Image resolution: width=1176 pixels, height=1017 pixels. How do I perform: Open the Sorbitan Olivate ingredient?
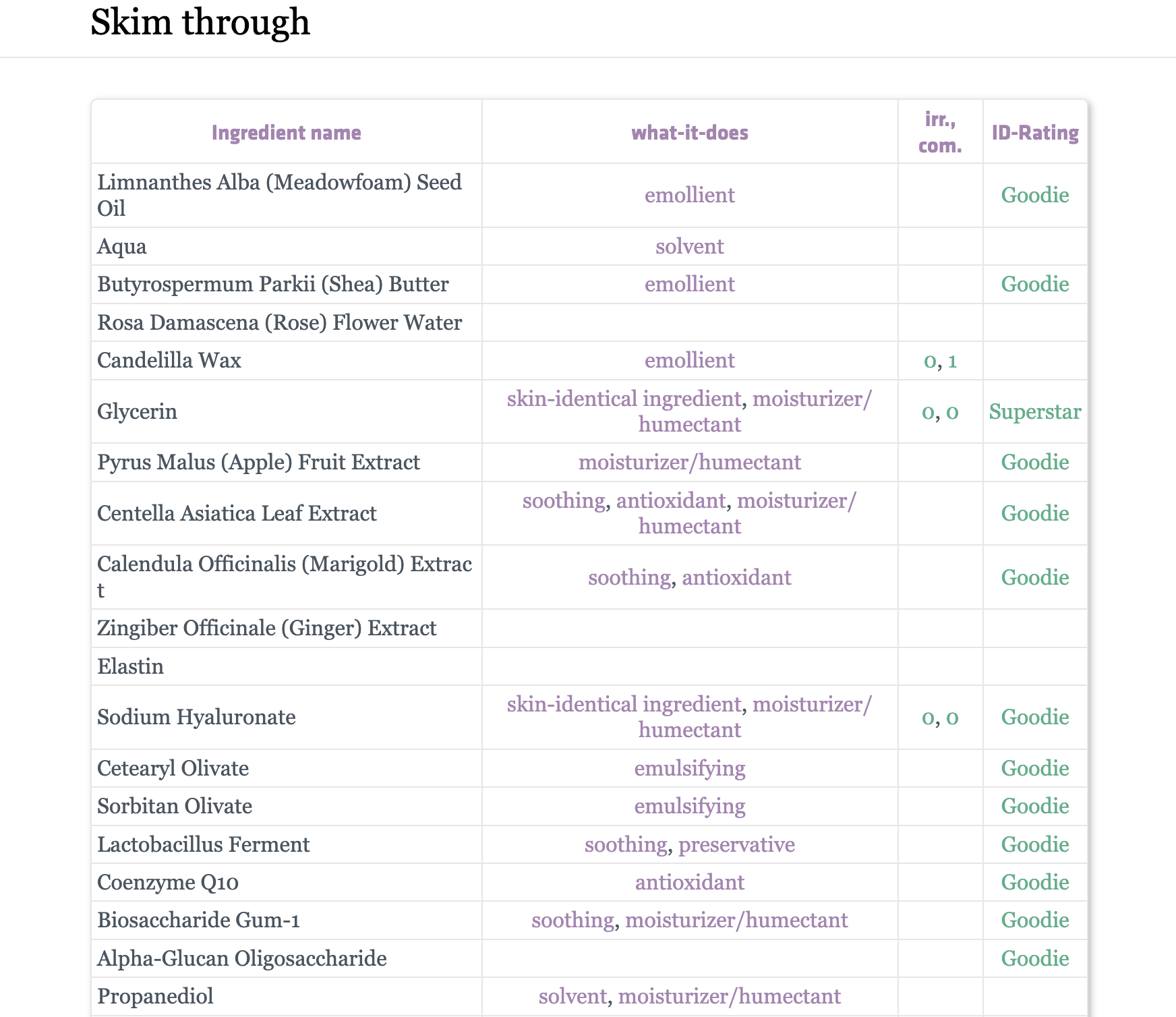175,807
